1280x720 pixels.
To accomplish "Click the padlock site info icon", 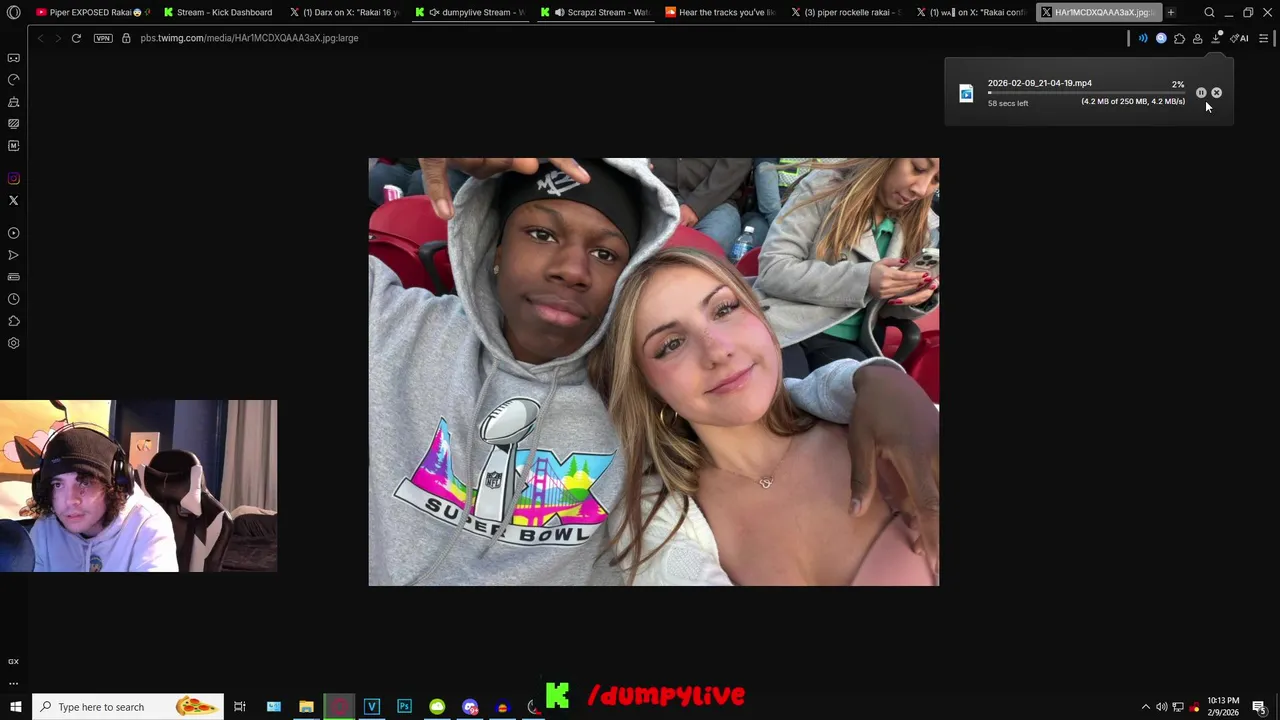I will [x=126, y=38].
